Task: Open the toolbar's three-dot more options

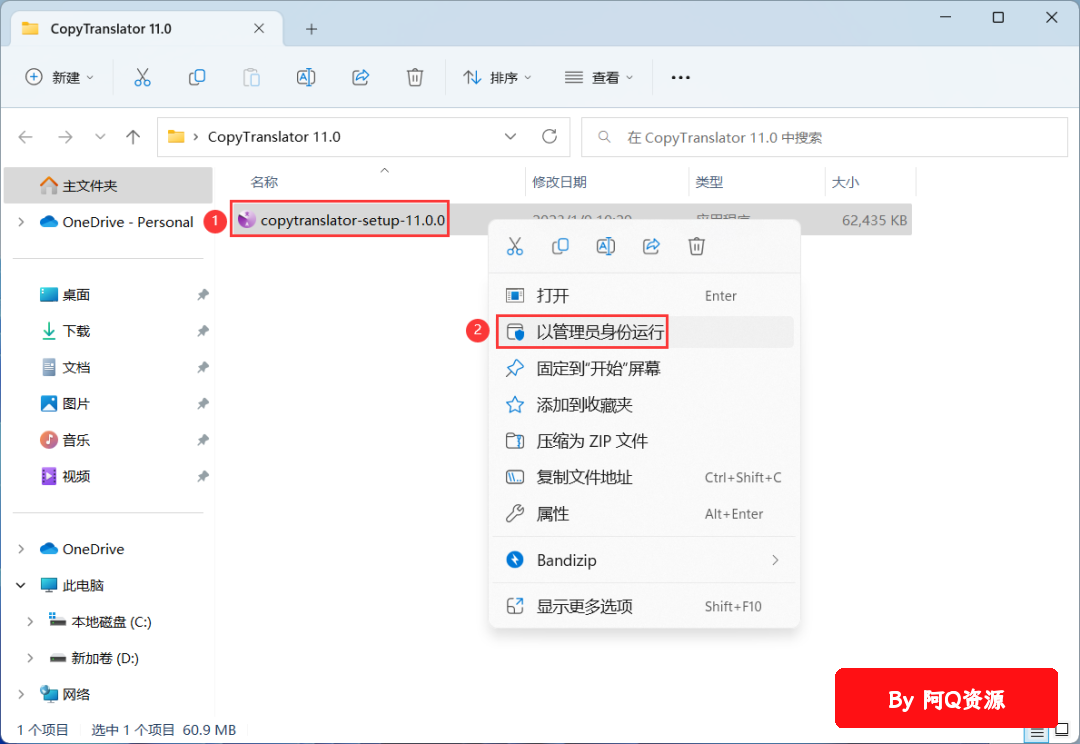Action: (x=681, y=77)
